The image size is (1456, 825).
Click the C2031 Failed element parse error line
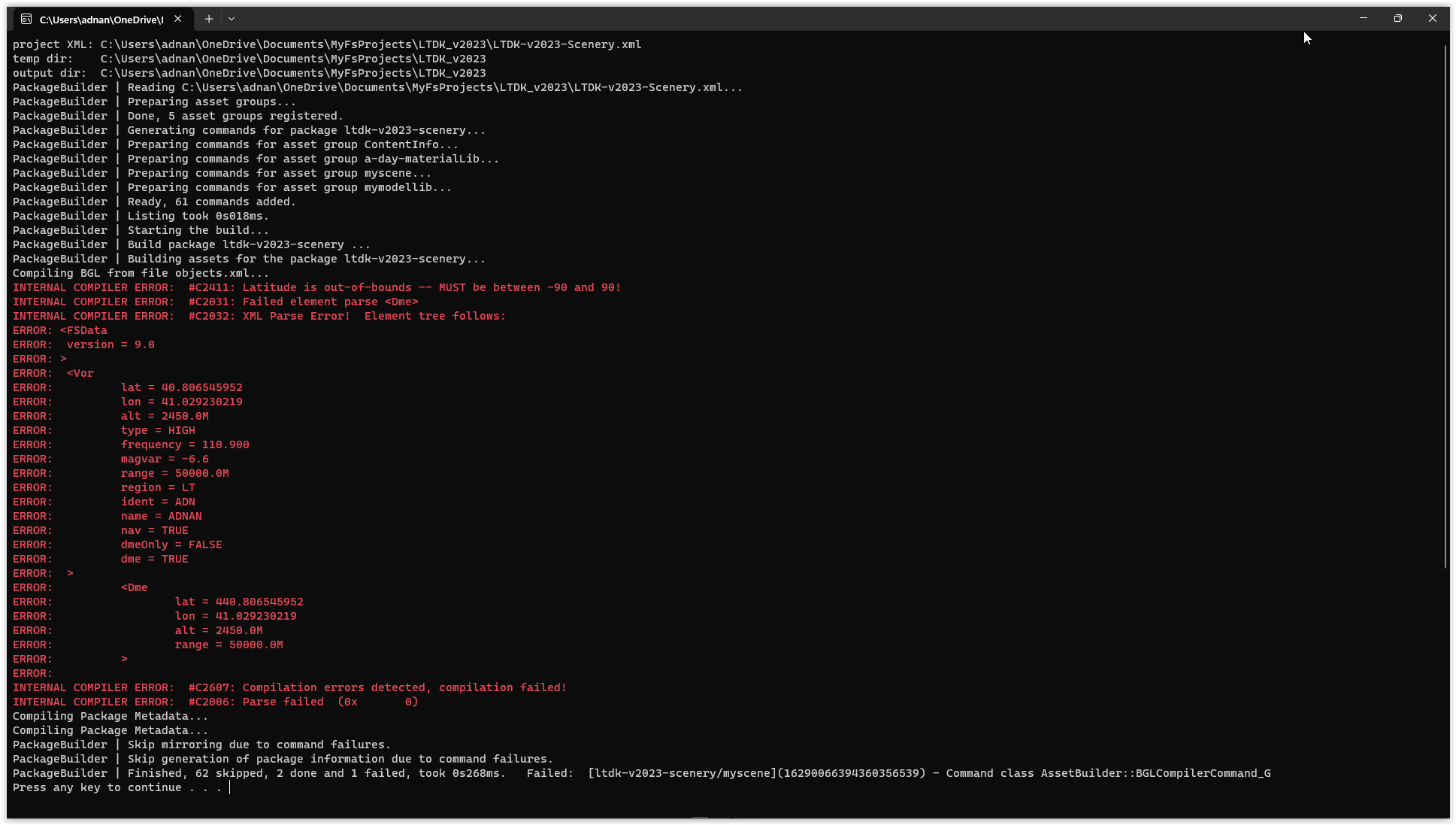(x=214, y=301)
